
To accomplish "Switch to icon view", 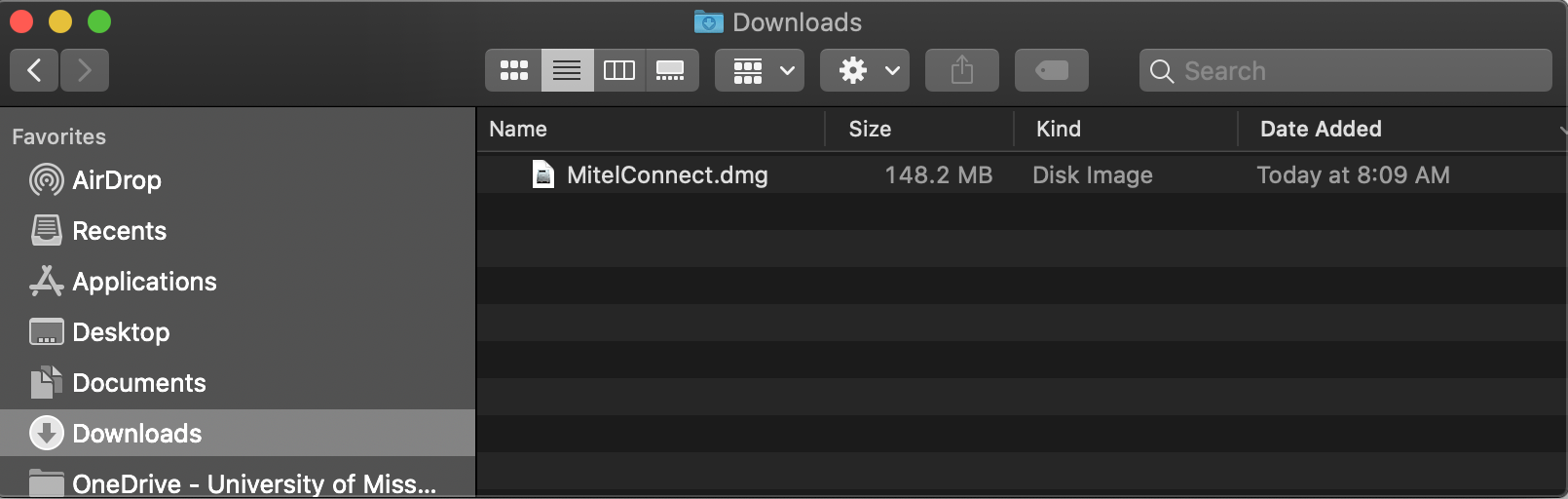I will pos(513,70).
